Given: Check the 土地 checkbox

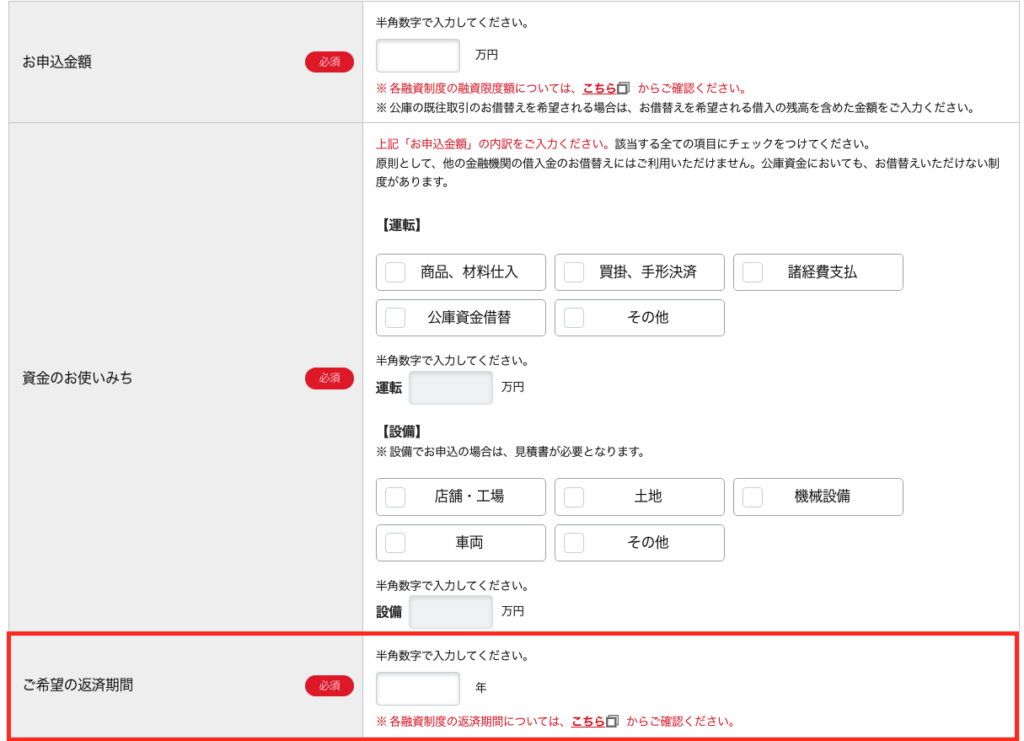Looking at the screenshot, I should point(574,497).
